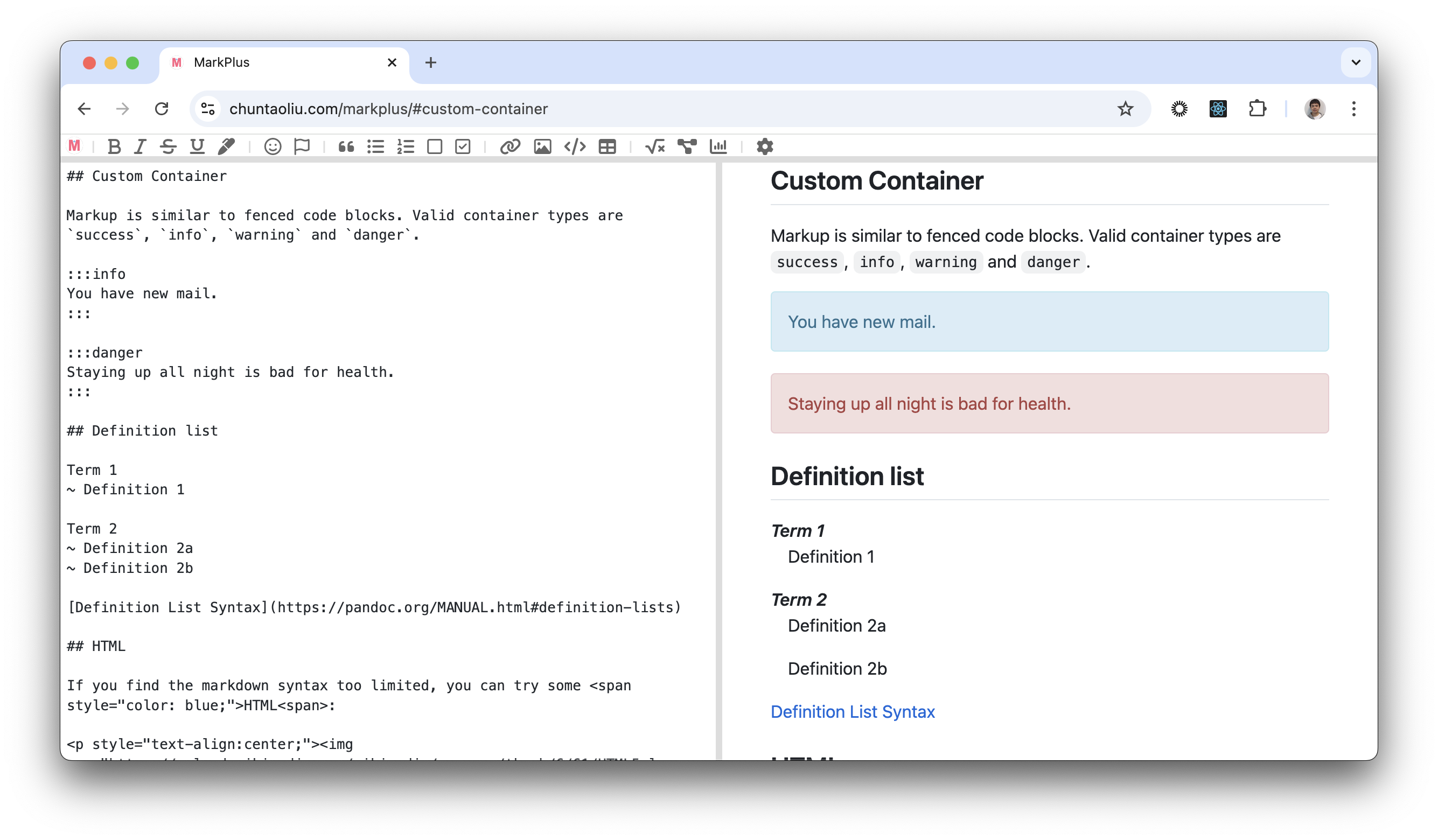Insert a blockquote
The width and height of the screenshot is (1438, 840).
(x=346, y=146)
